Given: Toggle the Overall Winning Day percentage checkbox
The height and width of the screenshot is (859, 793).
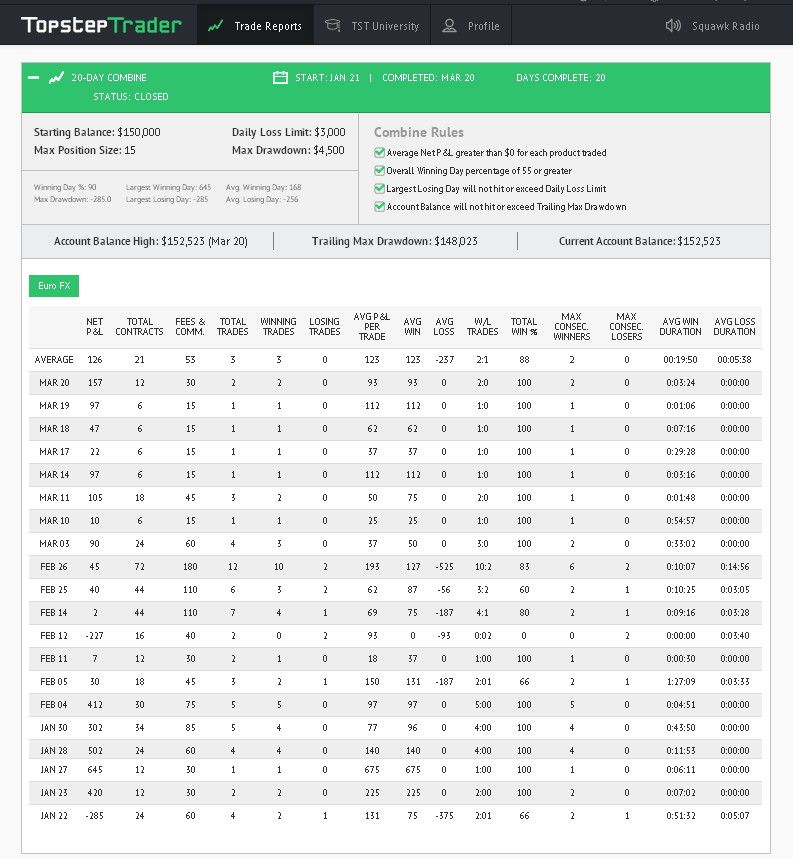Looking at the screenshot, I should [379, 170].
